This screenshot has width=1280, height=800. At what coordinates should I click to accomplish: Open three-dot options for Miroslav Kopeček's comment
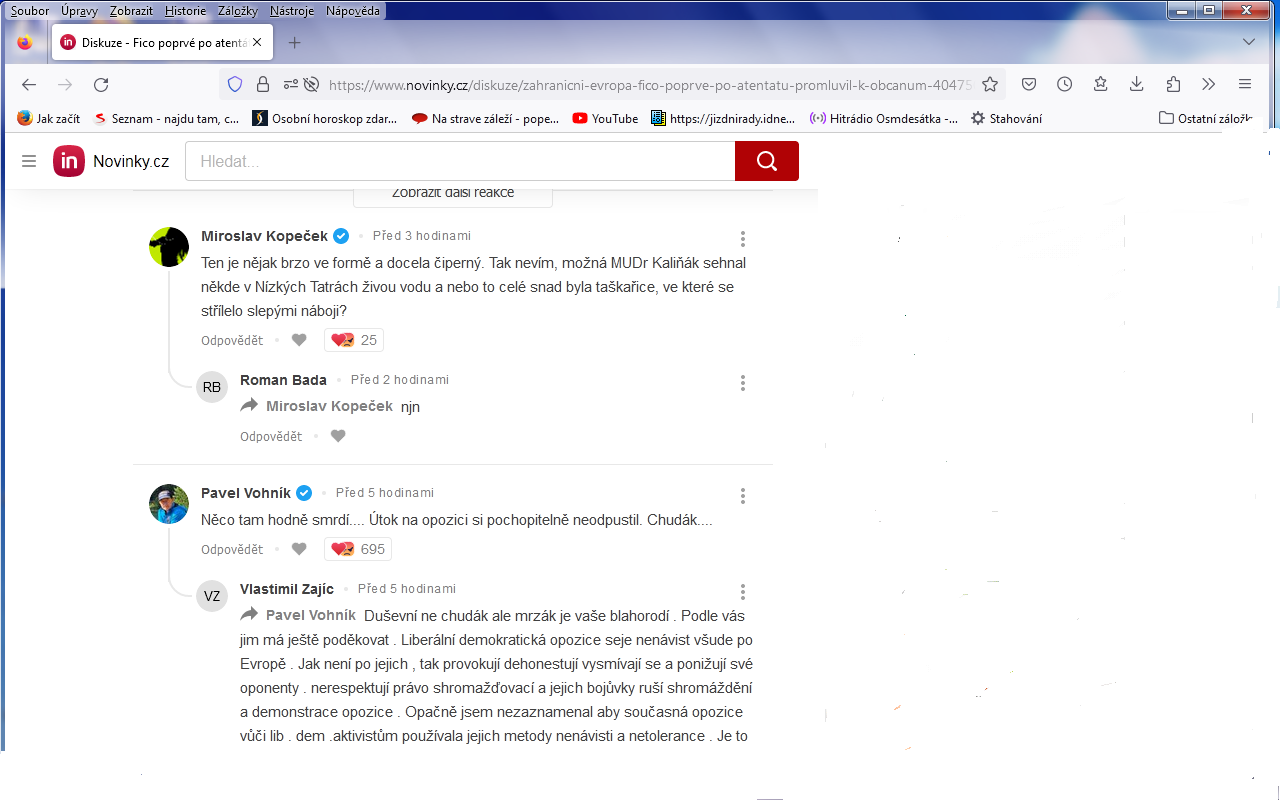(x=743, y=239)
